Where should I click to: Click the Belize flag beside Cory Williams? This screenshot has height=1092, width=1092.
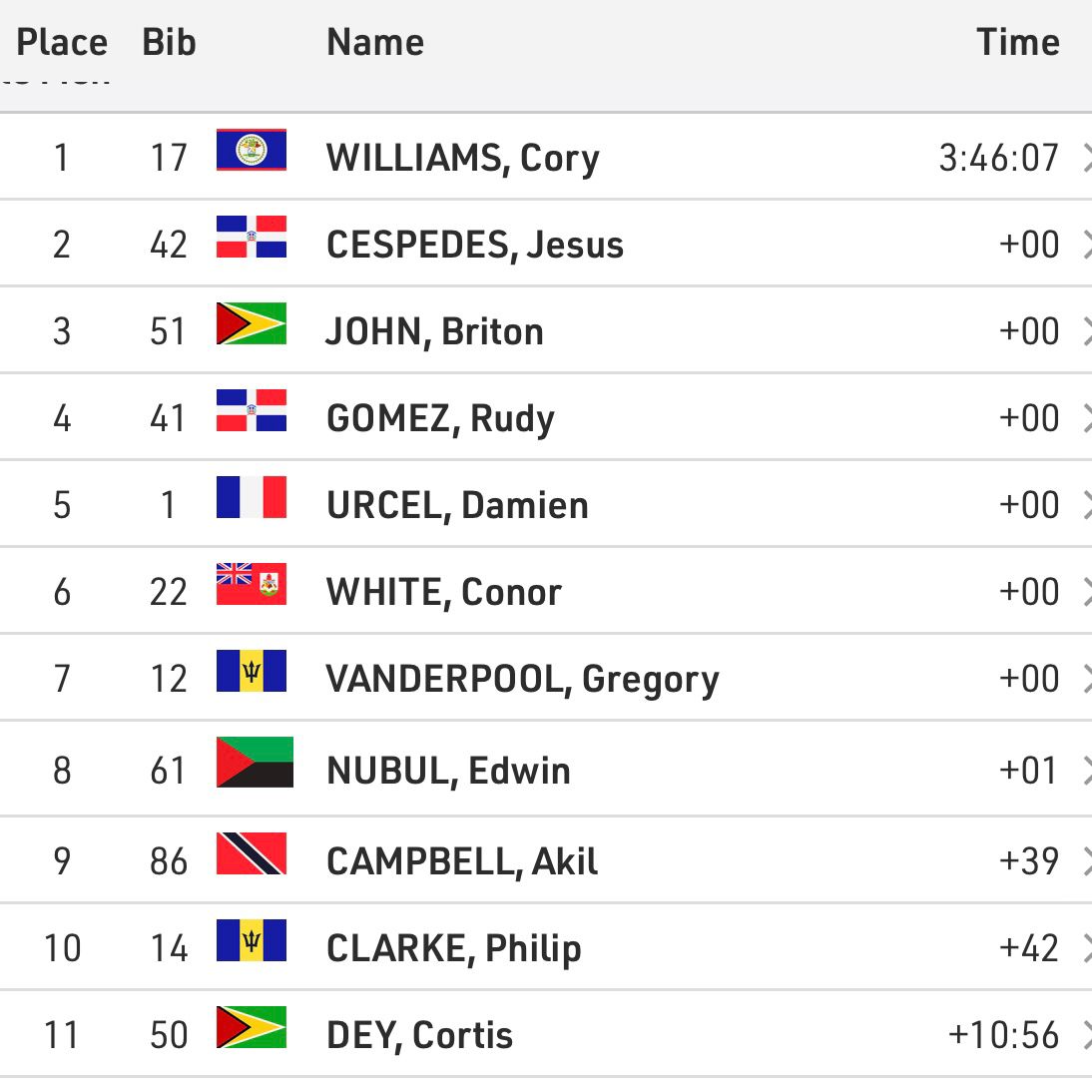(252, 150)
